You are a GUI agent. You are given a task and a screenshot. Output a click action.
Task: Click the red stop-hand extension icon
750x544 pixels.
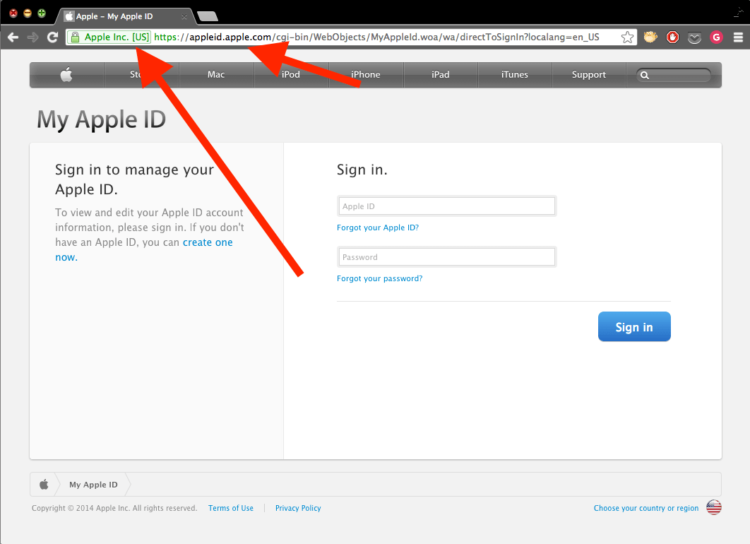[x=673, y=37]
